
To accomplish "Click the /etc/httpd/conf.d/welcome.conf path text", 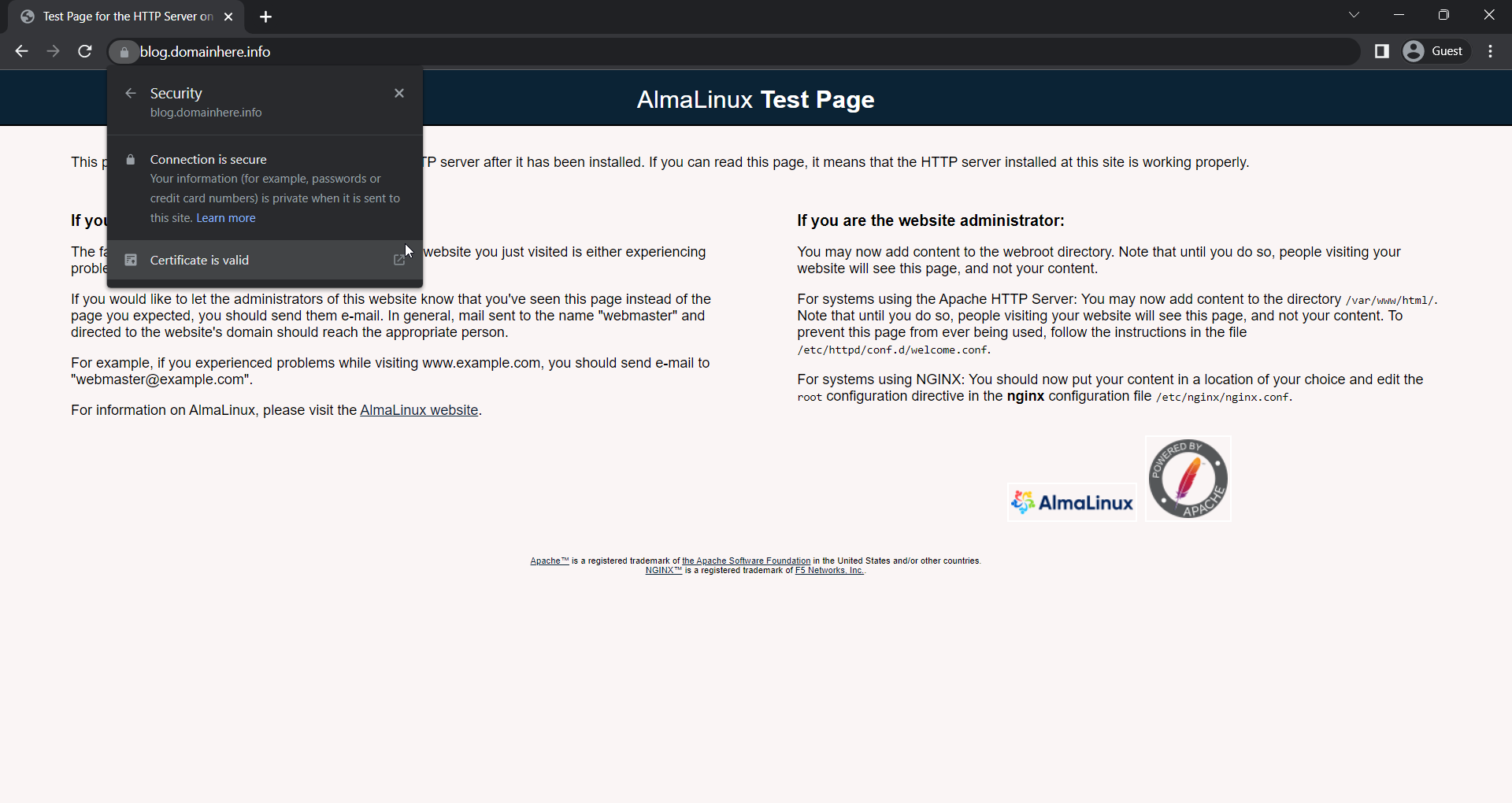I will point(892,350).
